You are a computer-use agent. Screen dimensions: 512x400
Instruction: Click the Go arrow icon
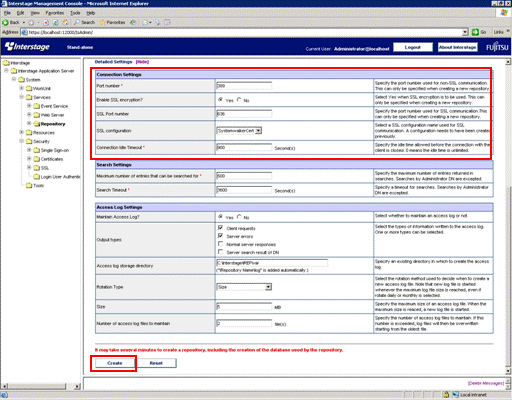[x=475, y=32]
